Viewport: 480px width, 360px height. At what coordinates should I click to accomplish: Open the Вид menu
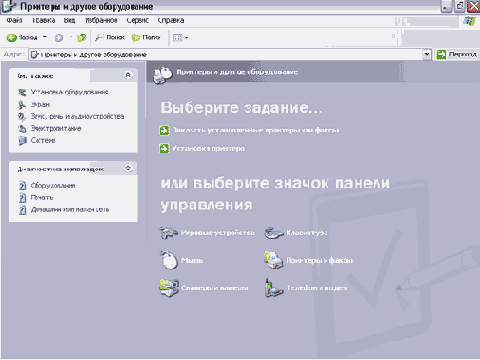coord(69,20)
